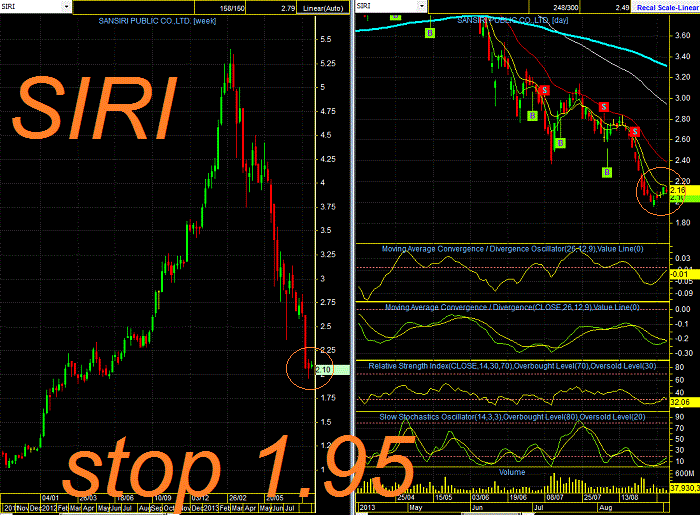Click the SANSIRI PUBLIC CO.,LTD. [week] chart title

point(157,21)
